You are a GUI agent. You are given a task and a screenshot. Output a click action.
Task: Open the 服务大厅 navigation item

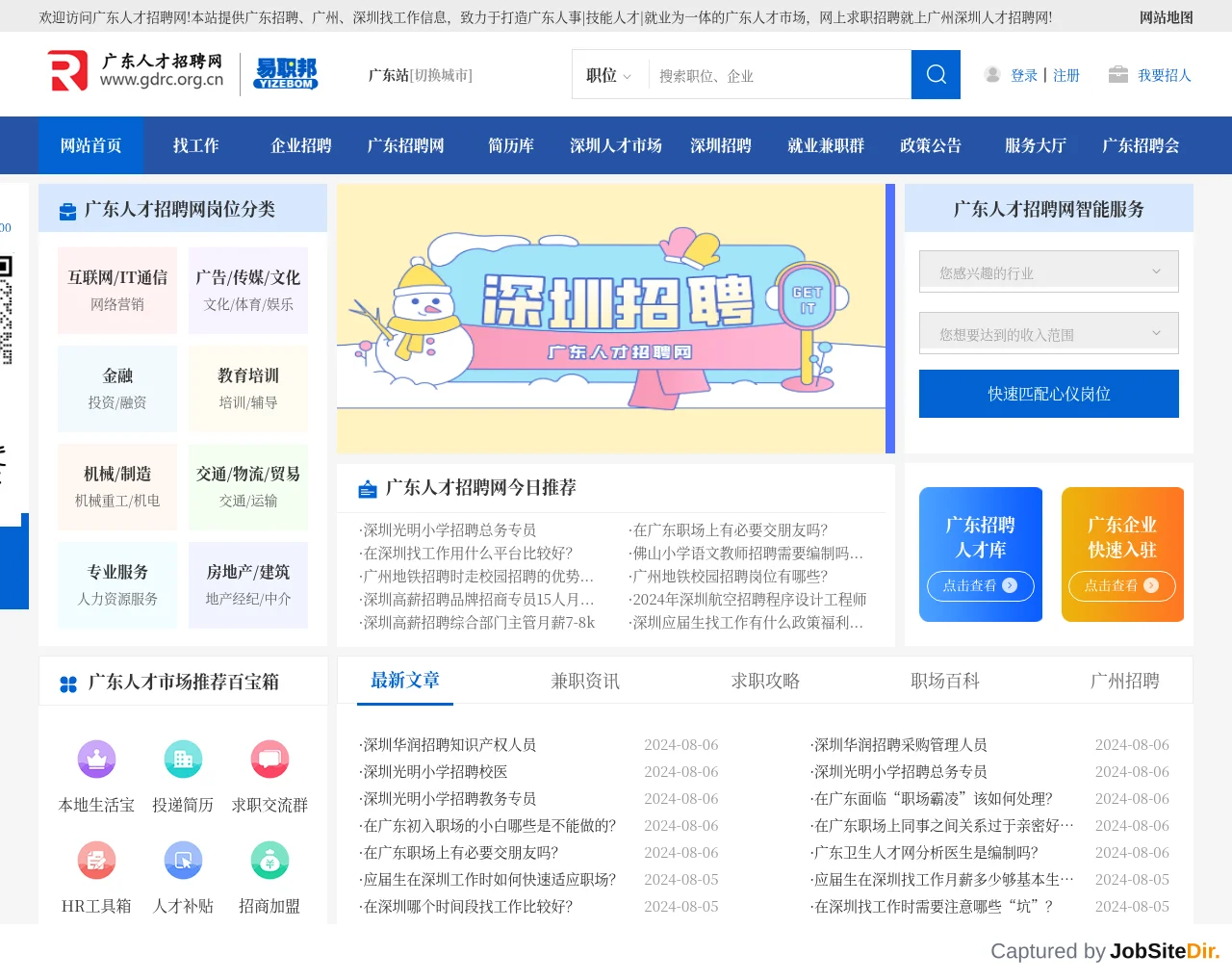pyautogui.click(x=1036, y=145)
